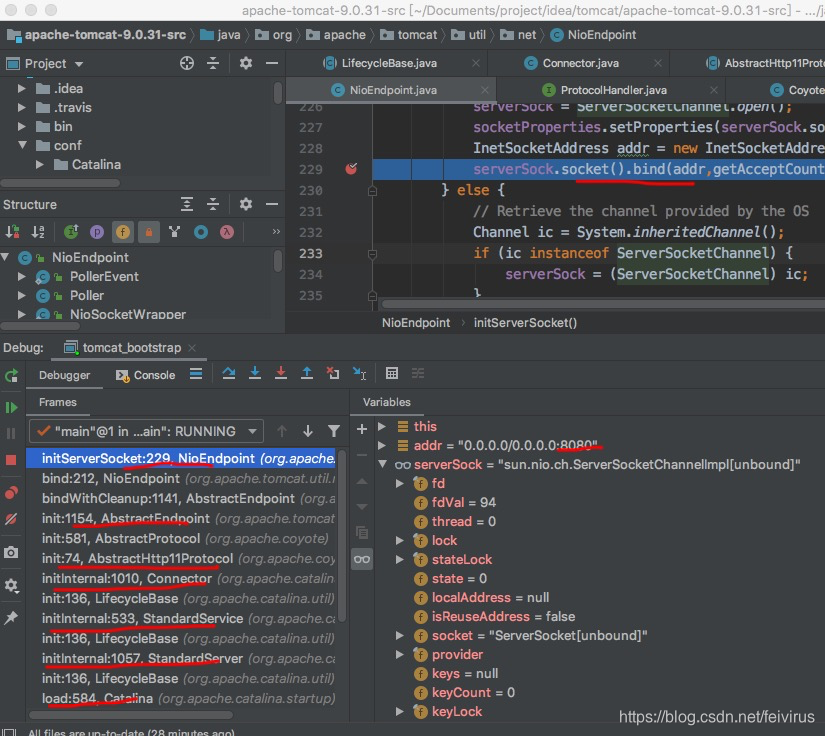
Task: Toggle sort alphabetically in Structure
Action: click(38, 231)
